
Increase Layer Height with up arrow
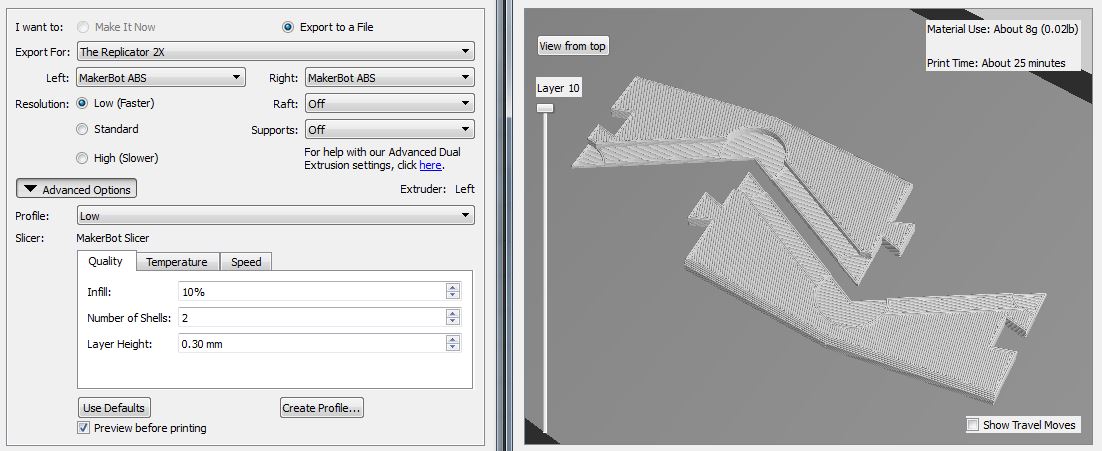point(453,339)
